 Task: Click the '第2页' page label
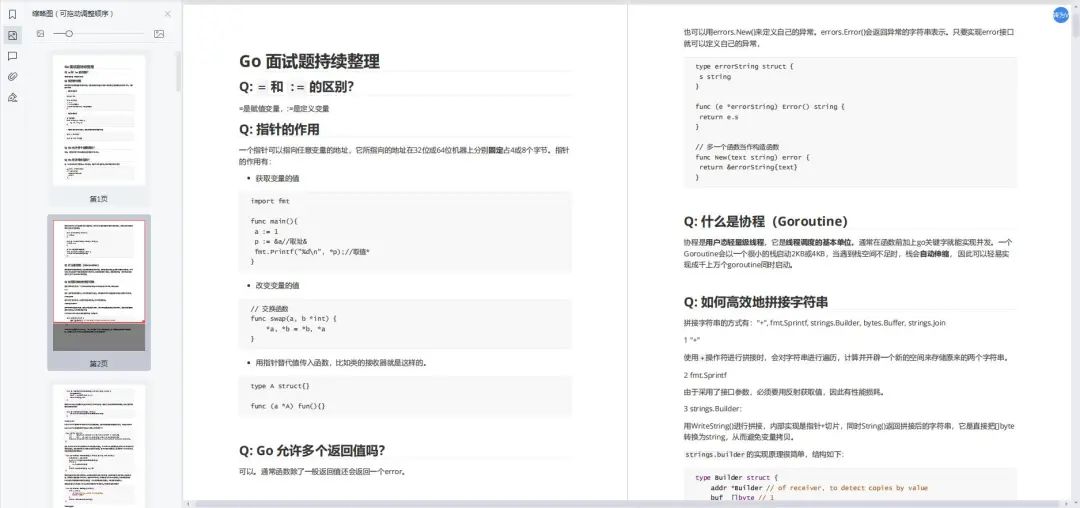(x=99, y=363)
